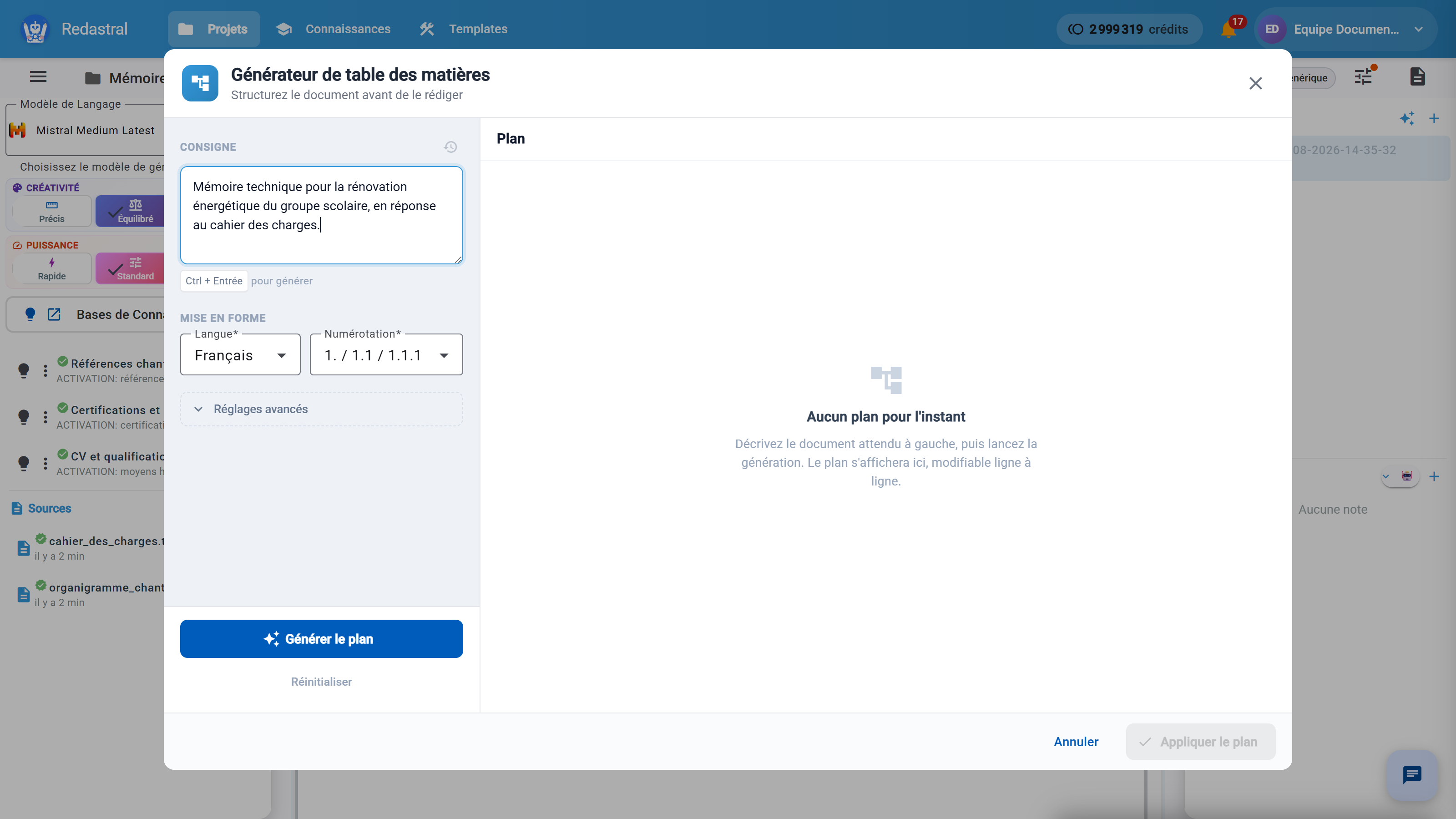Expand the chevron beside the robot avatar

(1385, 476)
